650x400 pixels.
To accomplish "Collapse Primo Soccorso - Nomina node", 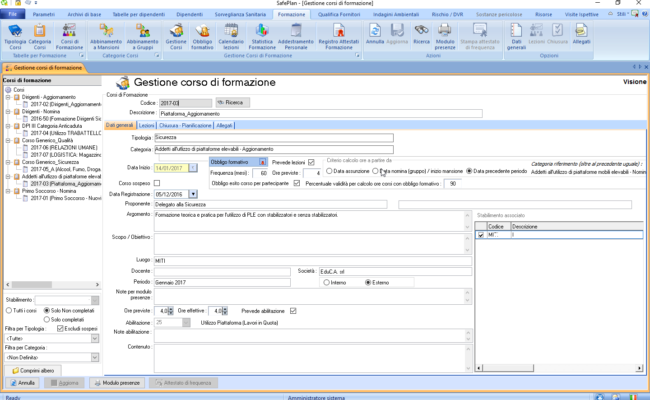I will click(8, 191).
